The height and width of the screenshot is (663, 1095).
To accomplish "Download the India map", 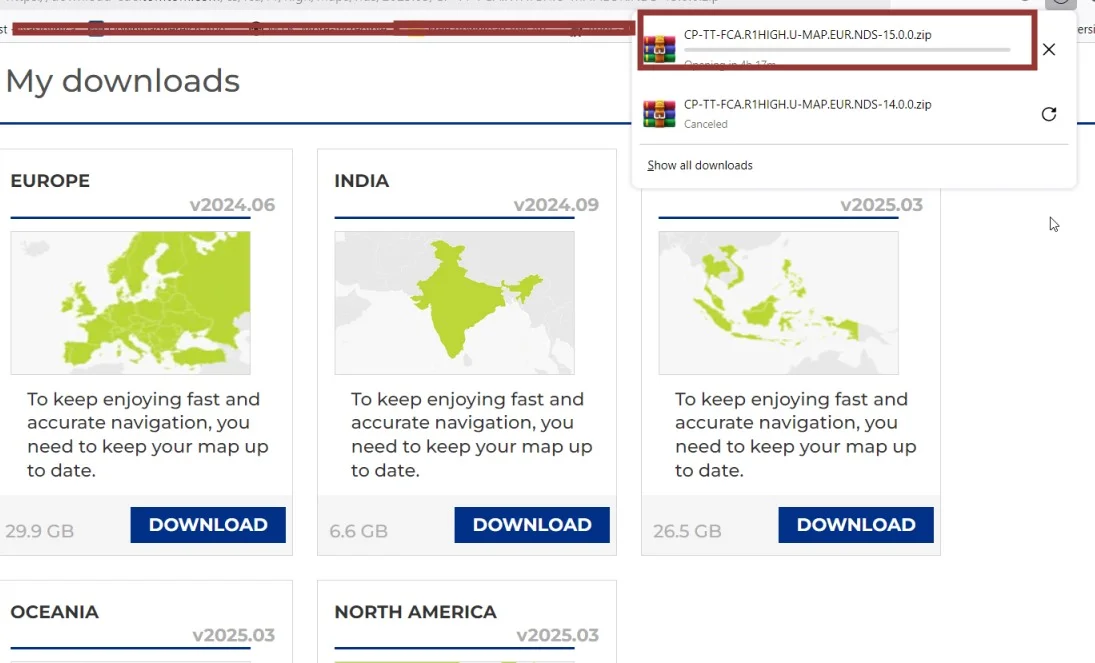I will 532,525.
